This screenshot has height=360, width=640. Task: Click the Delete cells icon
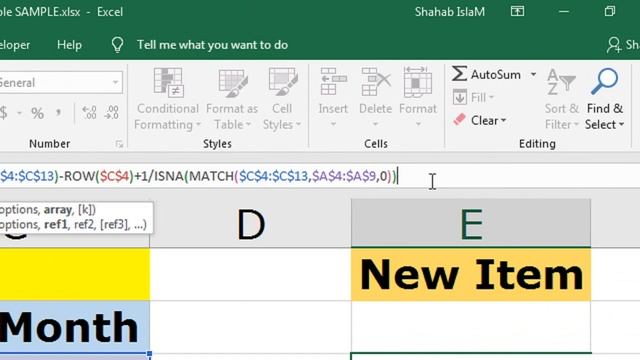pos(376,82)
